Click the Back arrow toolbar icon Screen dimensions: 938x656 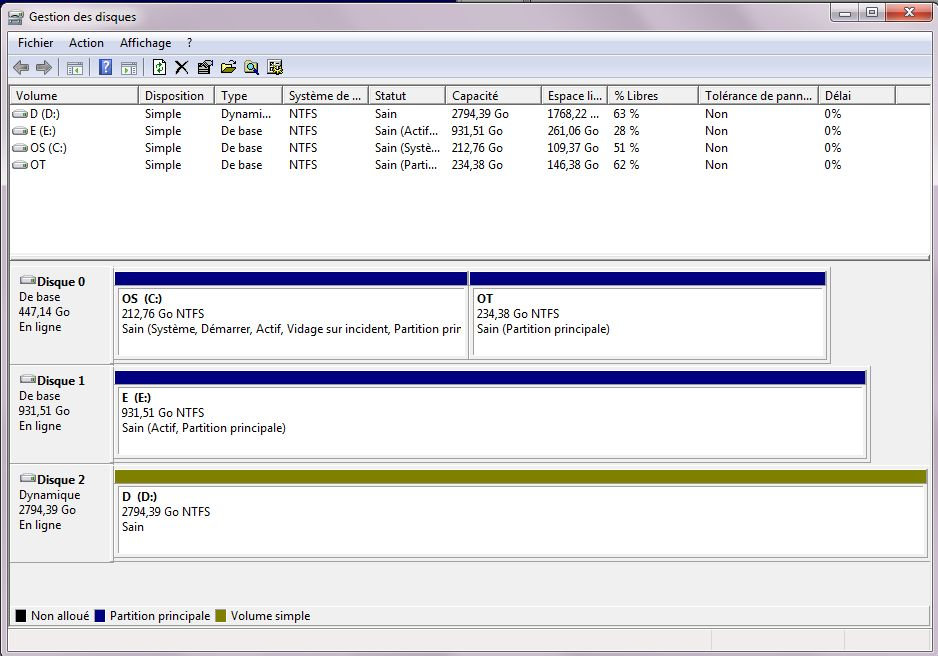point(21,68)
